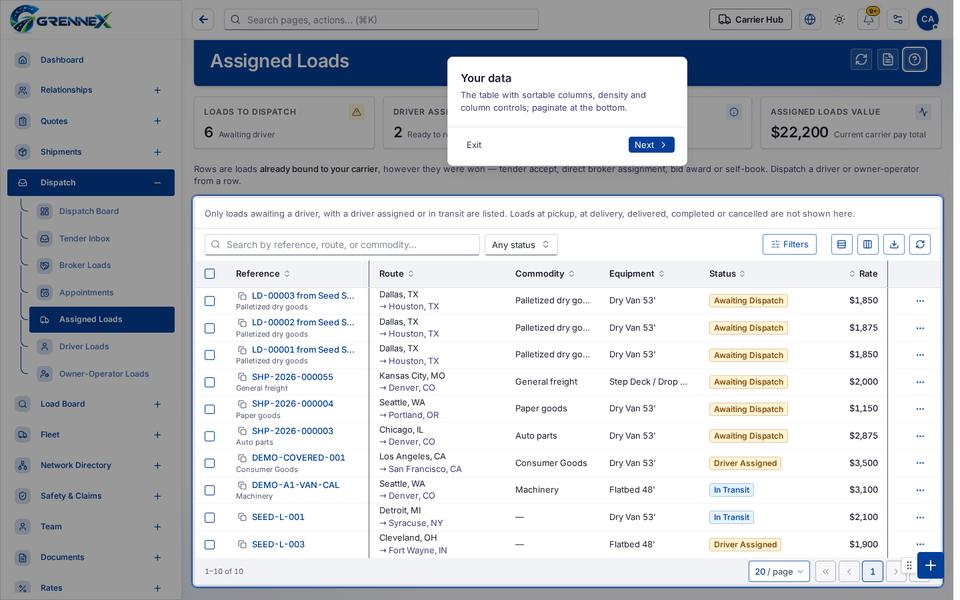Image resolution: width=960 pixels, height=600 pixels.
Task: Click the notifications bell icon
Action: click(868, 19)
